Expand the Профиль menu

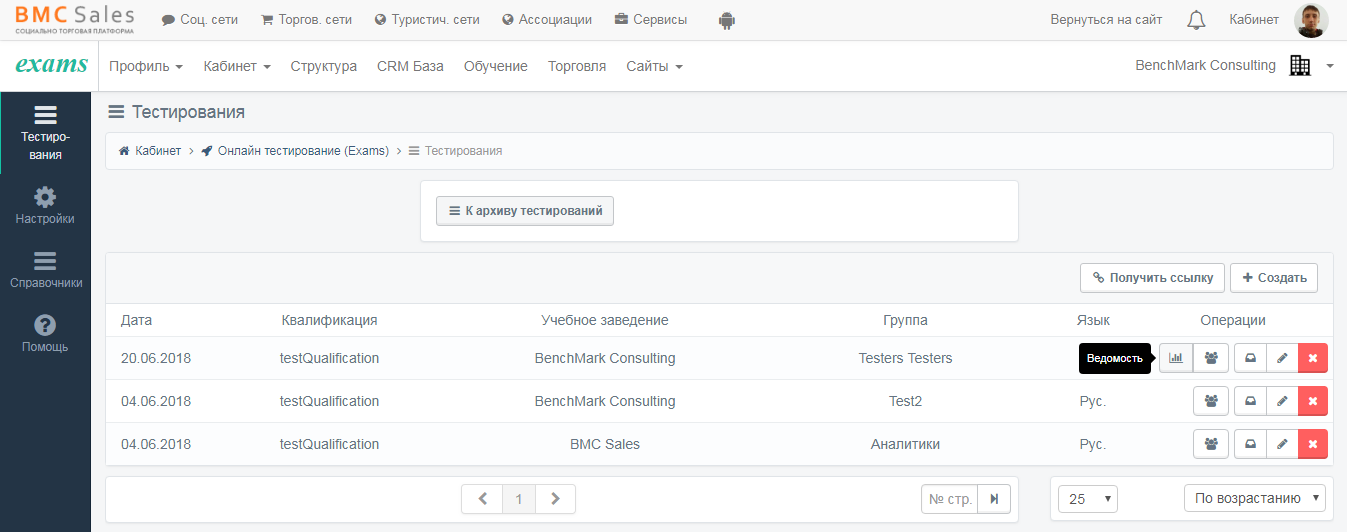(146, 66)
